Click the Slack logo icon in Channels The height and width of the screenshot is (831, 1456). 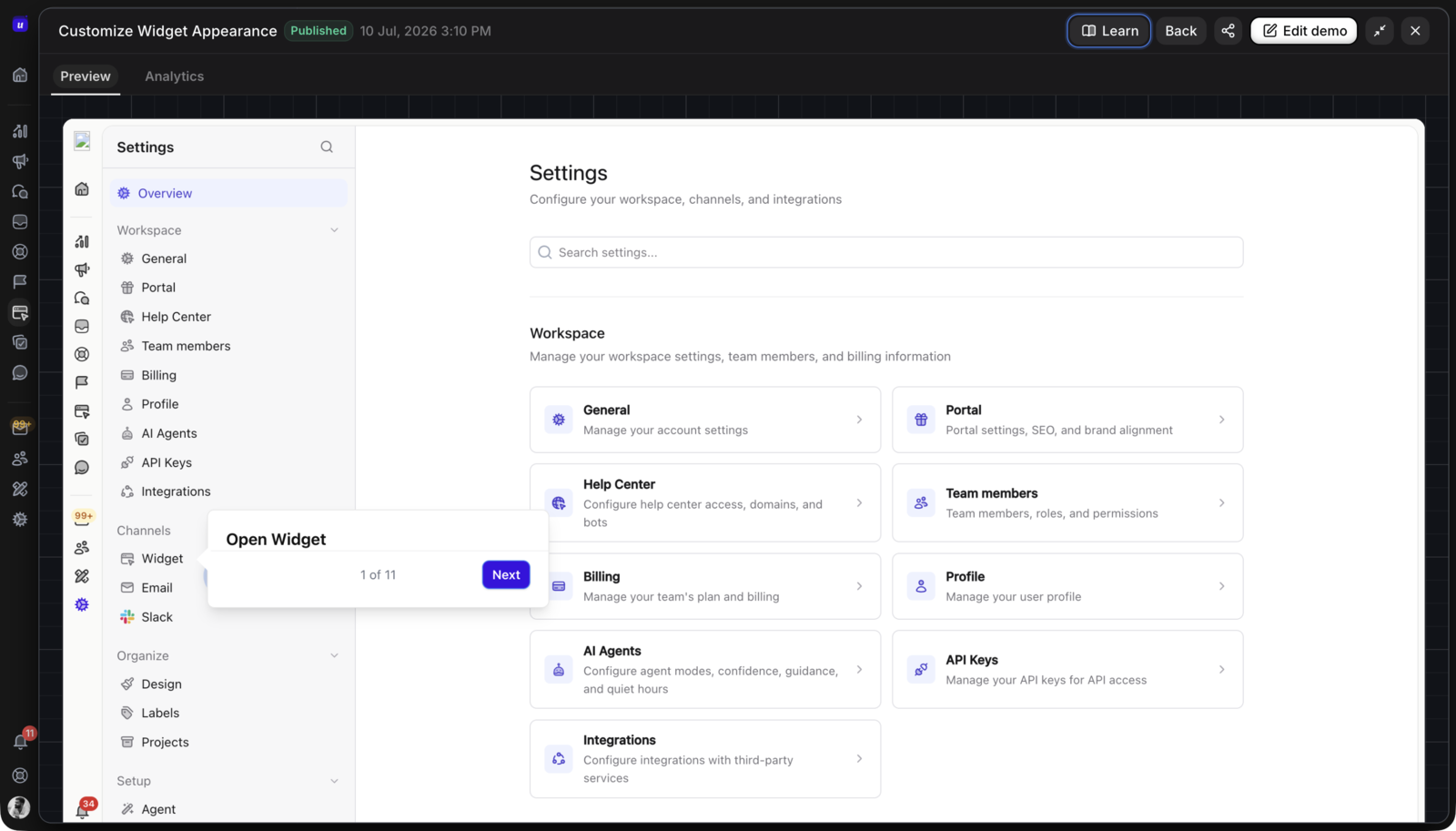tap(127, 617)
